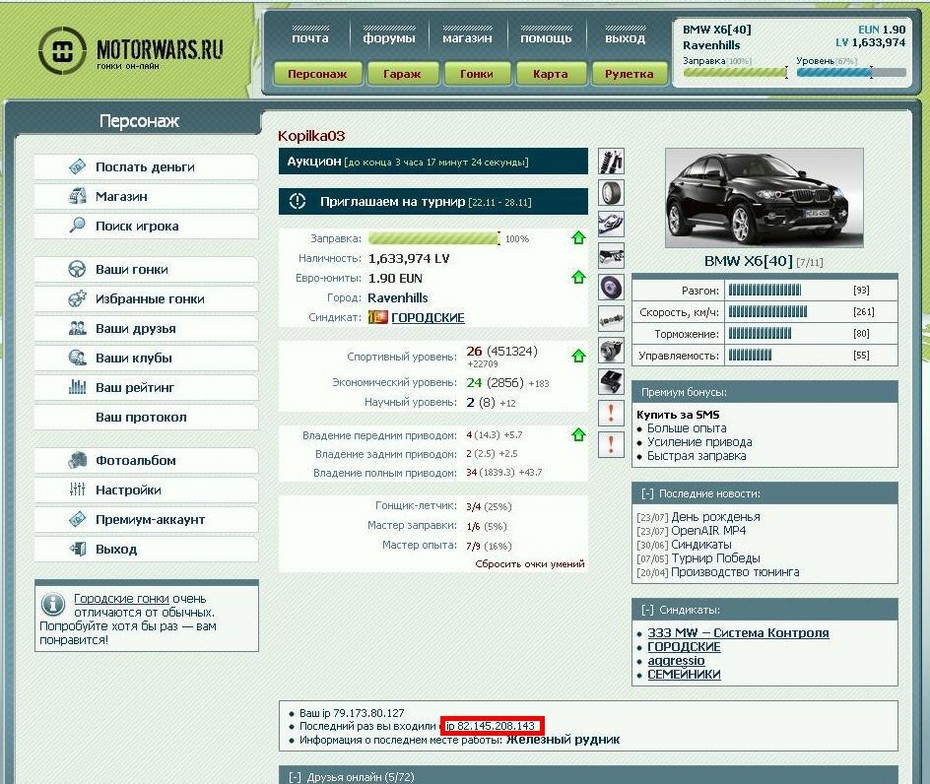Open форумы in the top menu
This screenshot has height=784, width=930.
click(389, 38)
